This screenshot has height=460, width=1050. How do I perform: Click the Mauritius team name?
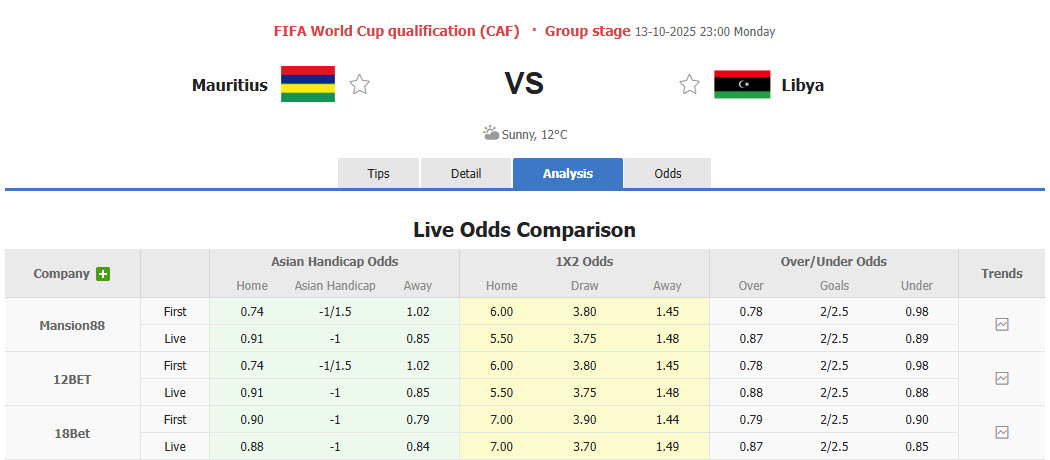click(230, 85)
